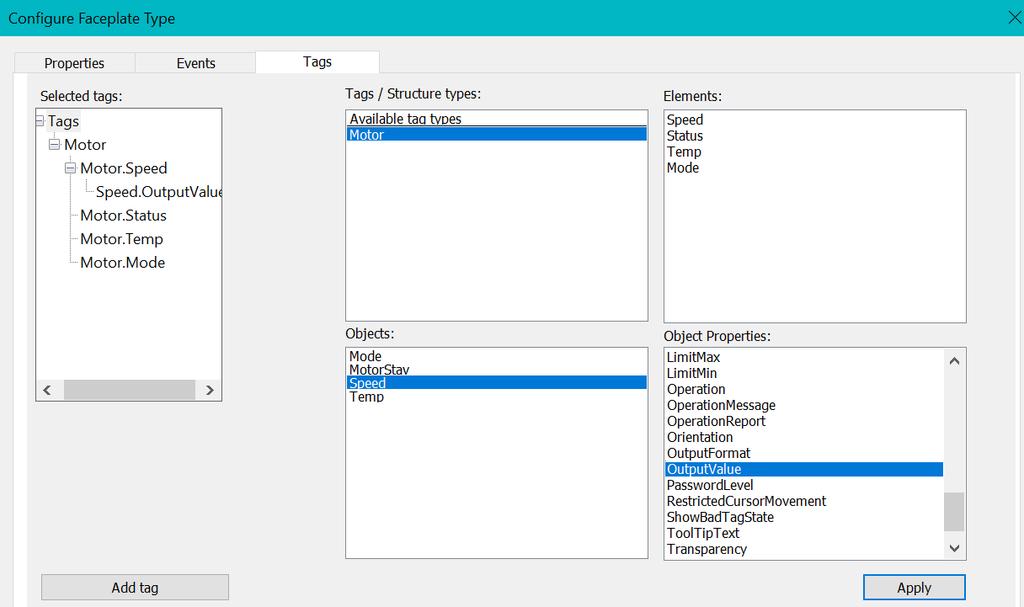Select Temp in the Elements list
The width and height of the screenshot is (1024, 607).
tap(684, 152)
